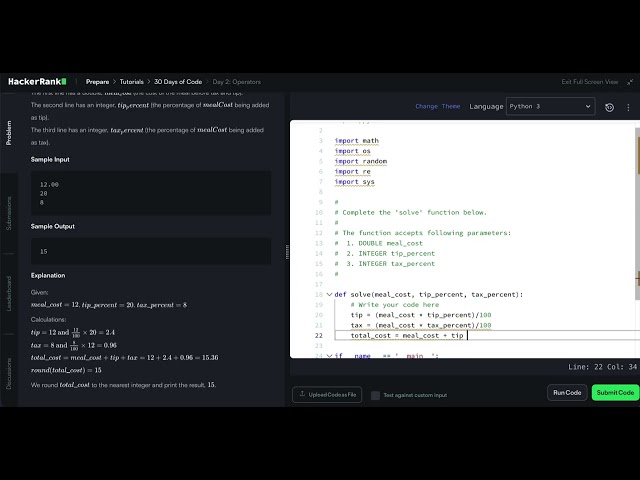Click the tax = calculation code line
Image resolution: width=640 pixels, height=480 pixels.
click(x=421, y=325)
